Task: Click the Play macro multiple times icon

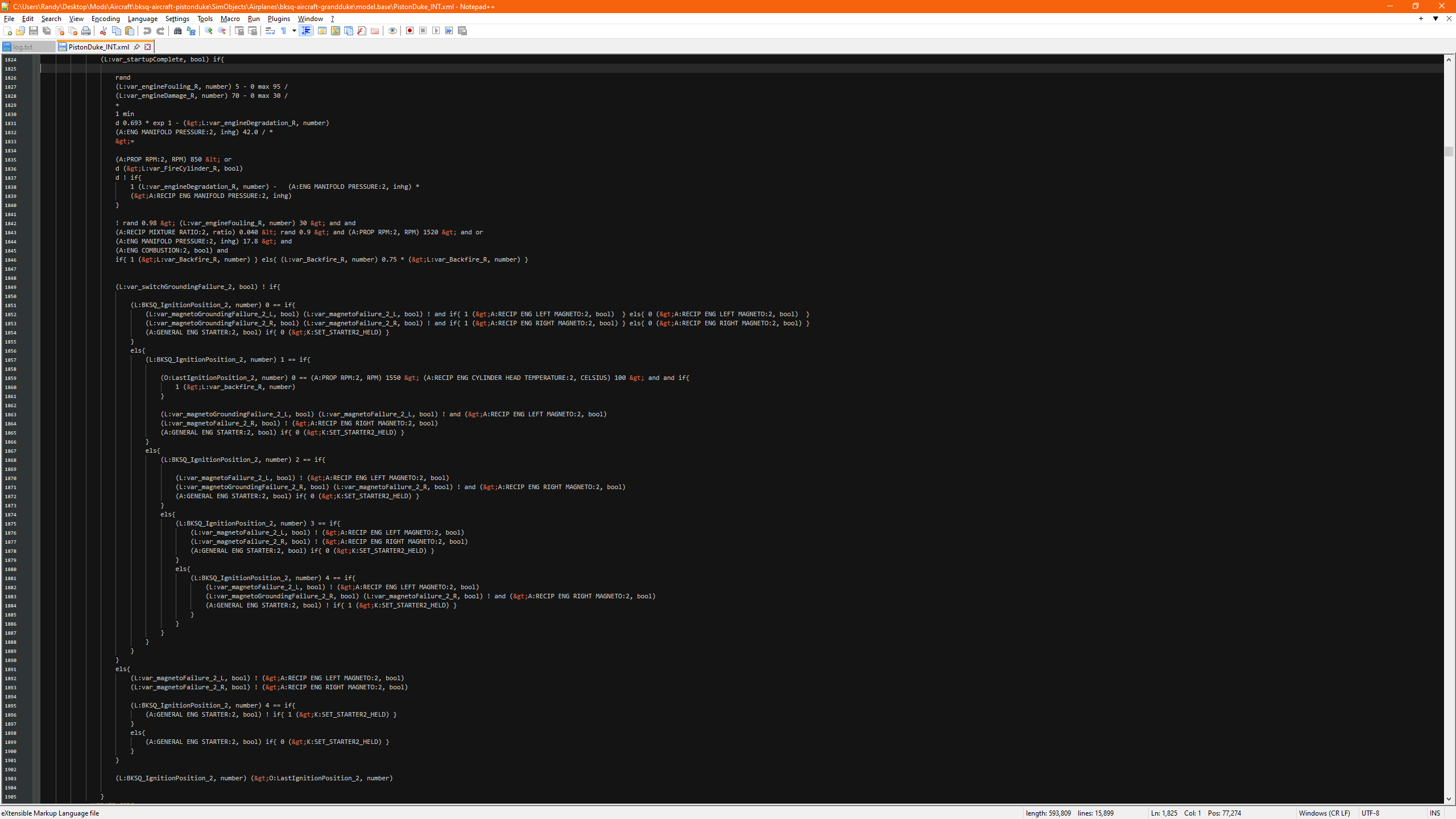Action: (x=449, y=31)
